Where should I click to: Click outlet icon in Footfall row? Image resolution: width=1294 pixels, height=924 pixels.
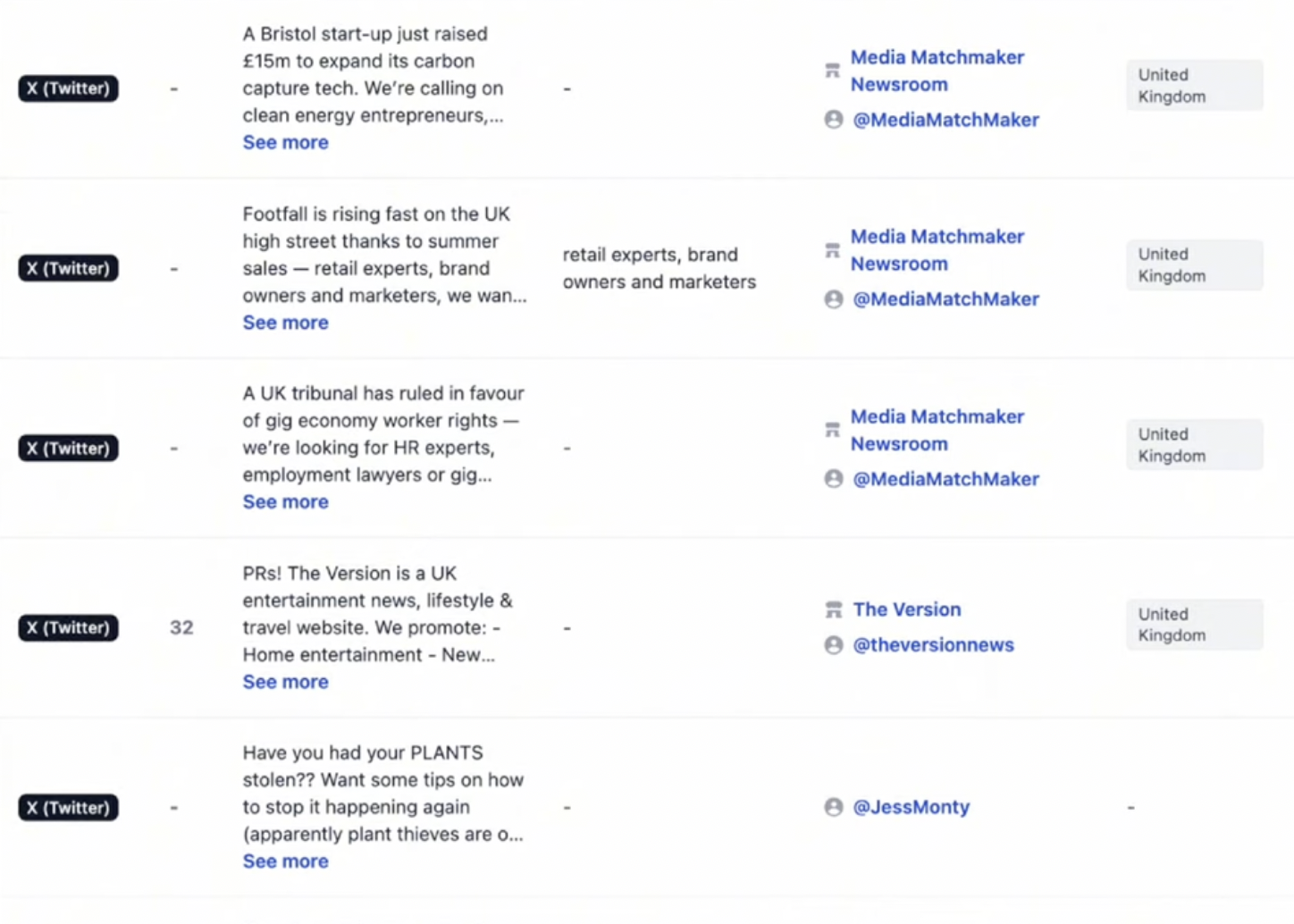832,250
